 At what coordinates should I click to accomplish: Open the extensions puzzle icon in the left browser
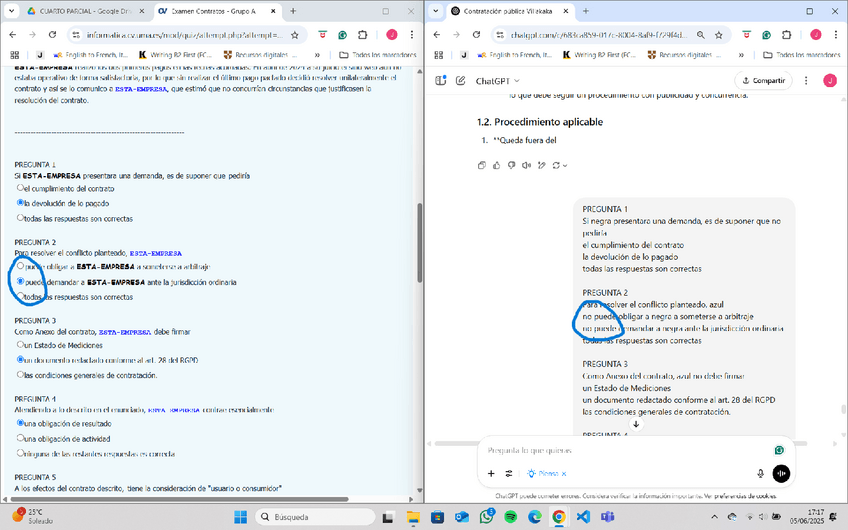click(363, 35)
